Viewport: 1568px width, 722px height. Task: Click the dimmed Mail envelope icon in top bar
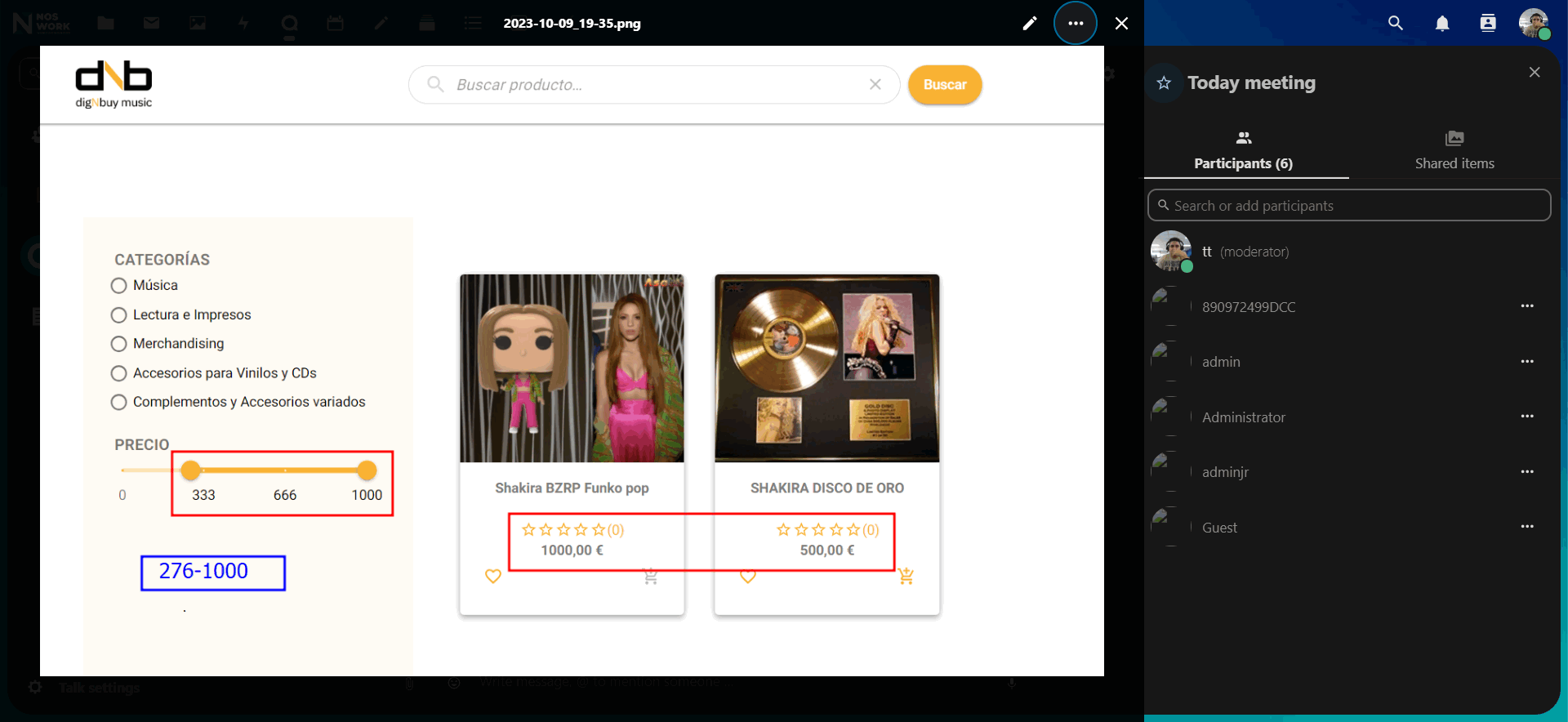coord(152,23)
